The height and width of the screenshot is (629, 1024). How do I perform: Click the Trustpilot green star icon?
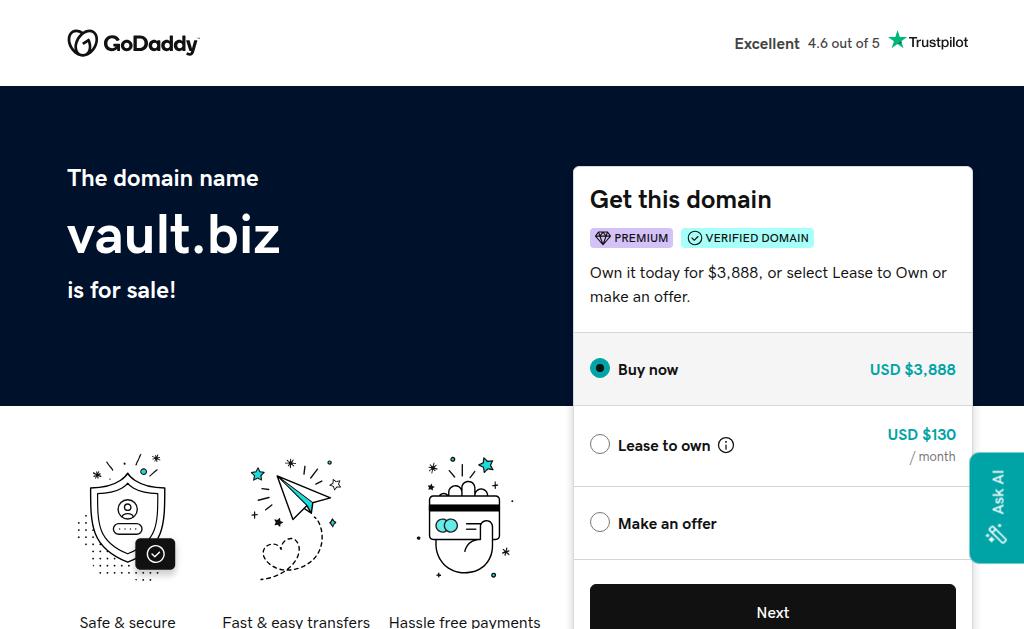(897, 40)
